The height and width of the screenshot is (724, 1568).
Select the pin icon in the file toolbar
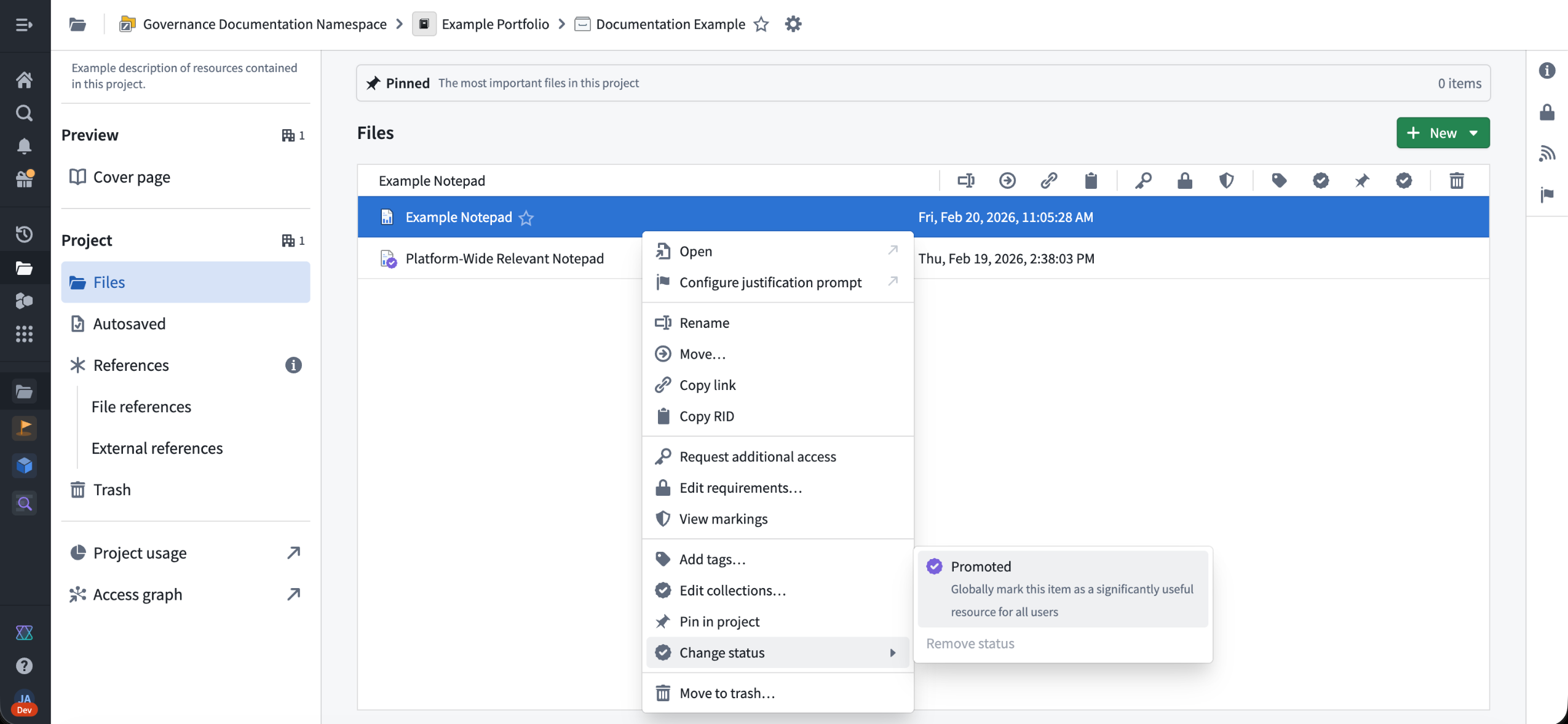click(1362, 180)
